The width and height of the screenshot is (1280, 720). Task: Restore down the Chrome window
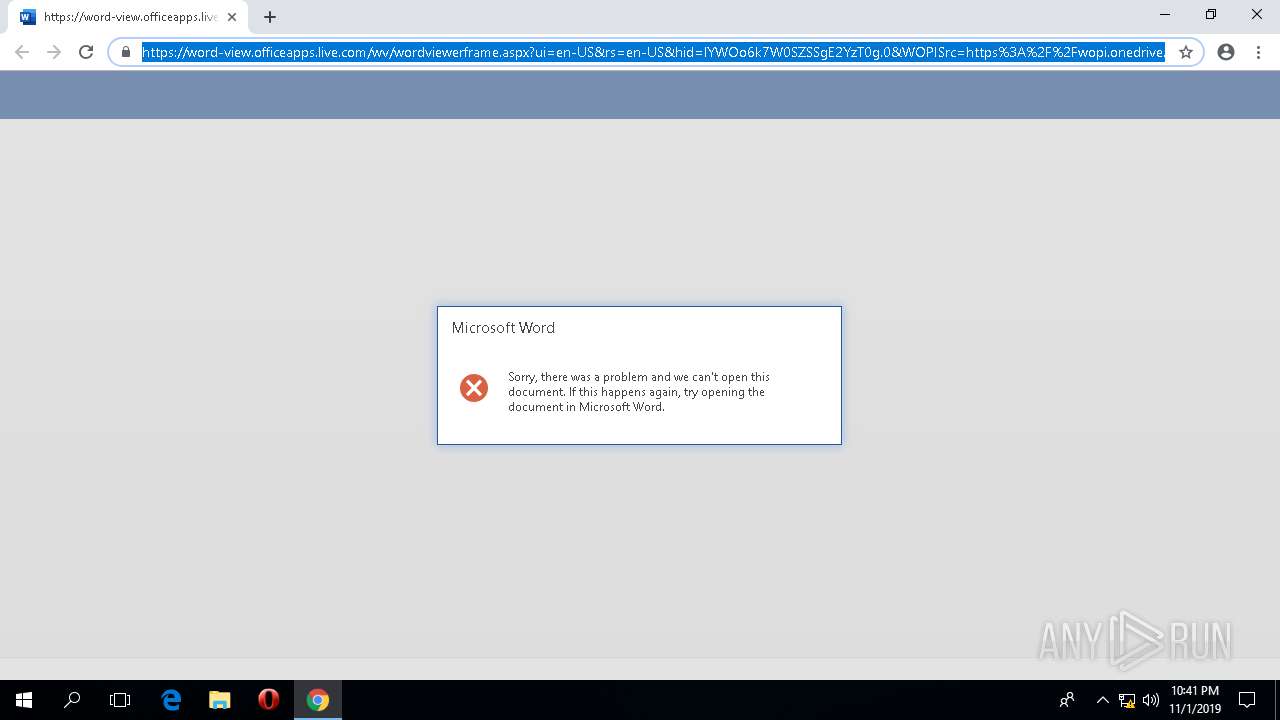coord(1211,15)
